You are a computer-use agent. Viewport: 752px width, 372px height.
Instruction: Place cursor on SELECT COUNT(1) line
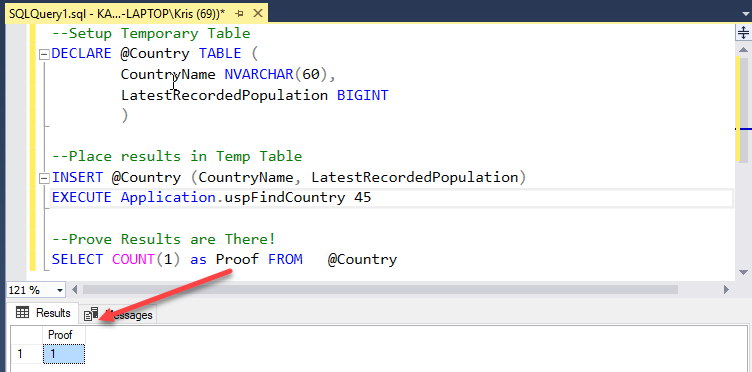coord(224,259)
